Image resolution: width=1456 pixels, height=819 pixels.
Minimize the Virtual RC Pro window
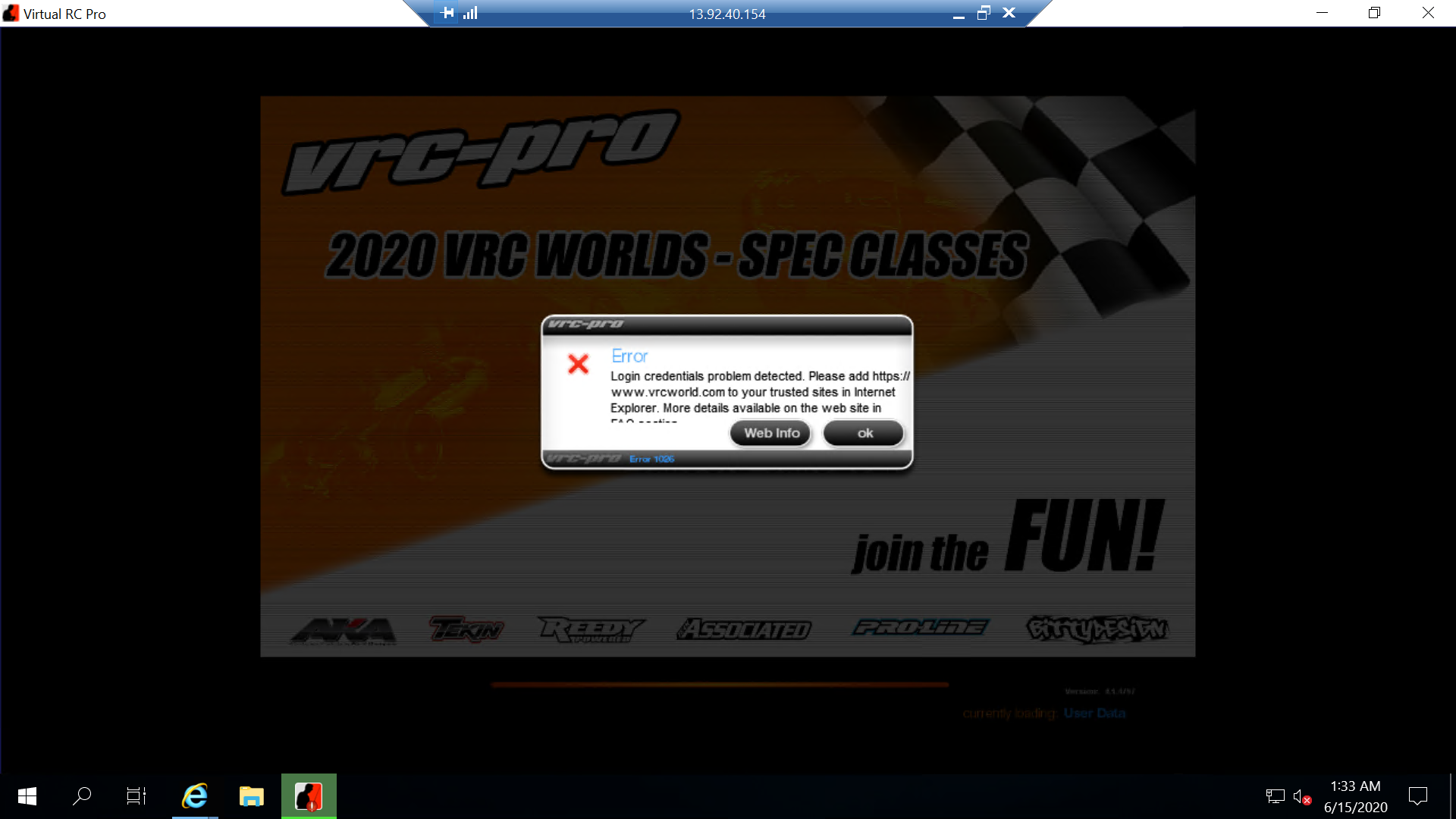click(1322, 13)
